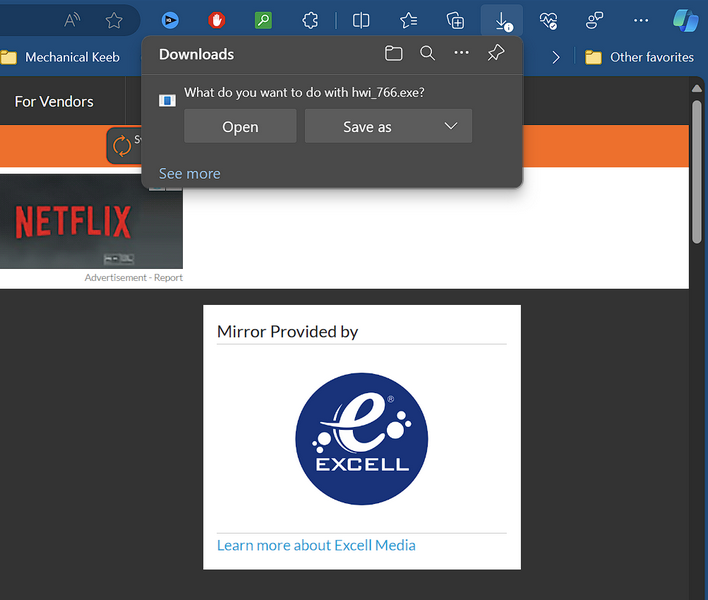The image size is (708, 600).
Task: Open the Copilot sidebar icon
Action: point(685,20)
